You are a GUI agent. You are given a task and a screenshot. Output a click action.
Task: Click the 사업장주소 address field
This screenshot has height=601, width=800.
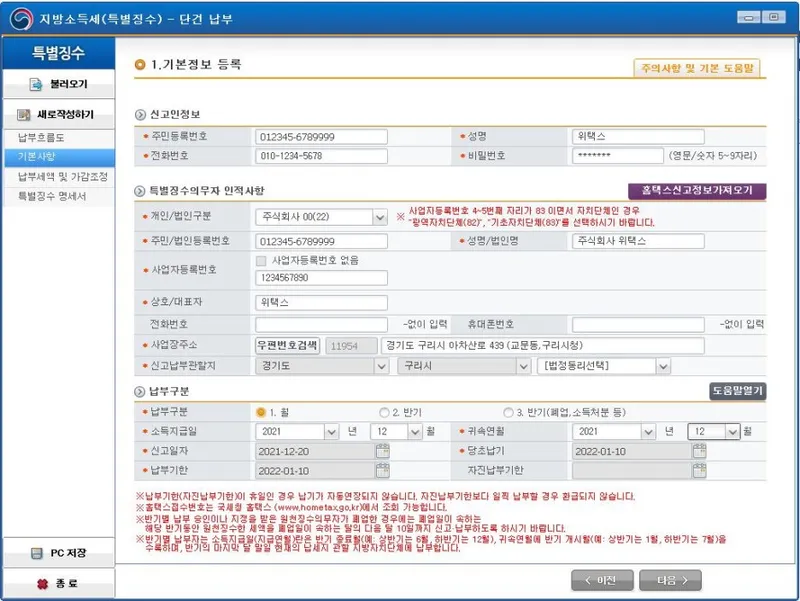[x=543, y=346]
